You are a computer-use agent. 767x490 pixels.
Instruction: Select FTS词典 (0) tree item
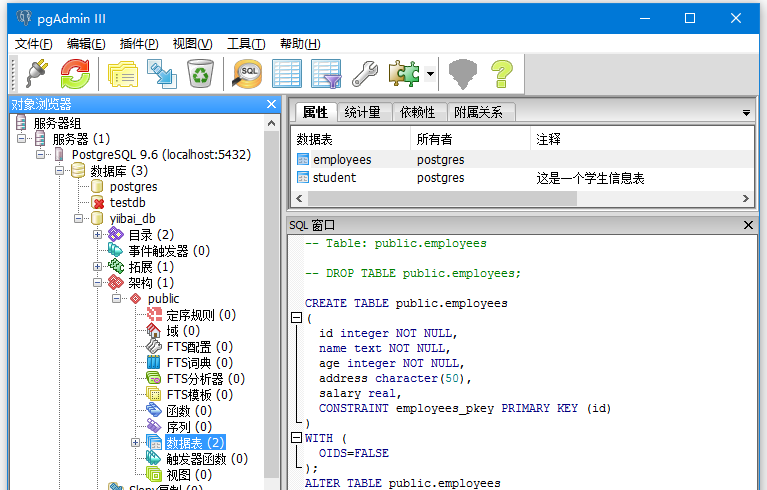[x=200, y=363]
